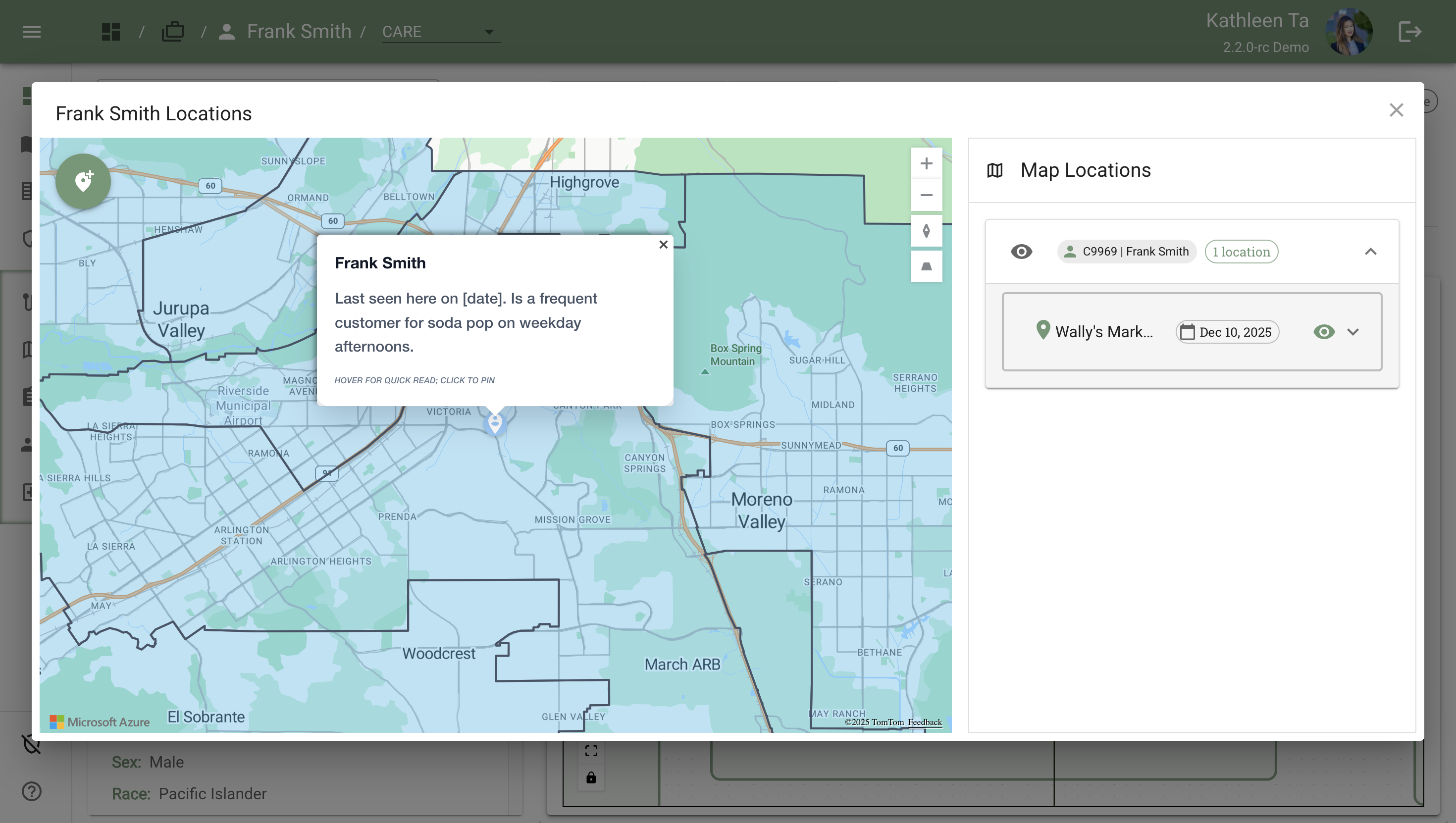Collapse the C9969 Frank Smith group
The height and width of the screenshot is (823, 1456).
tap(1370, 252)
